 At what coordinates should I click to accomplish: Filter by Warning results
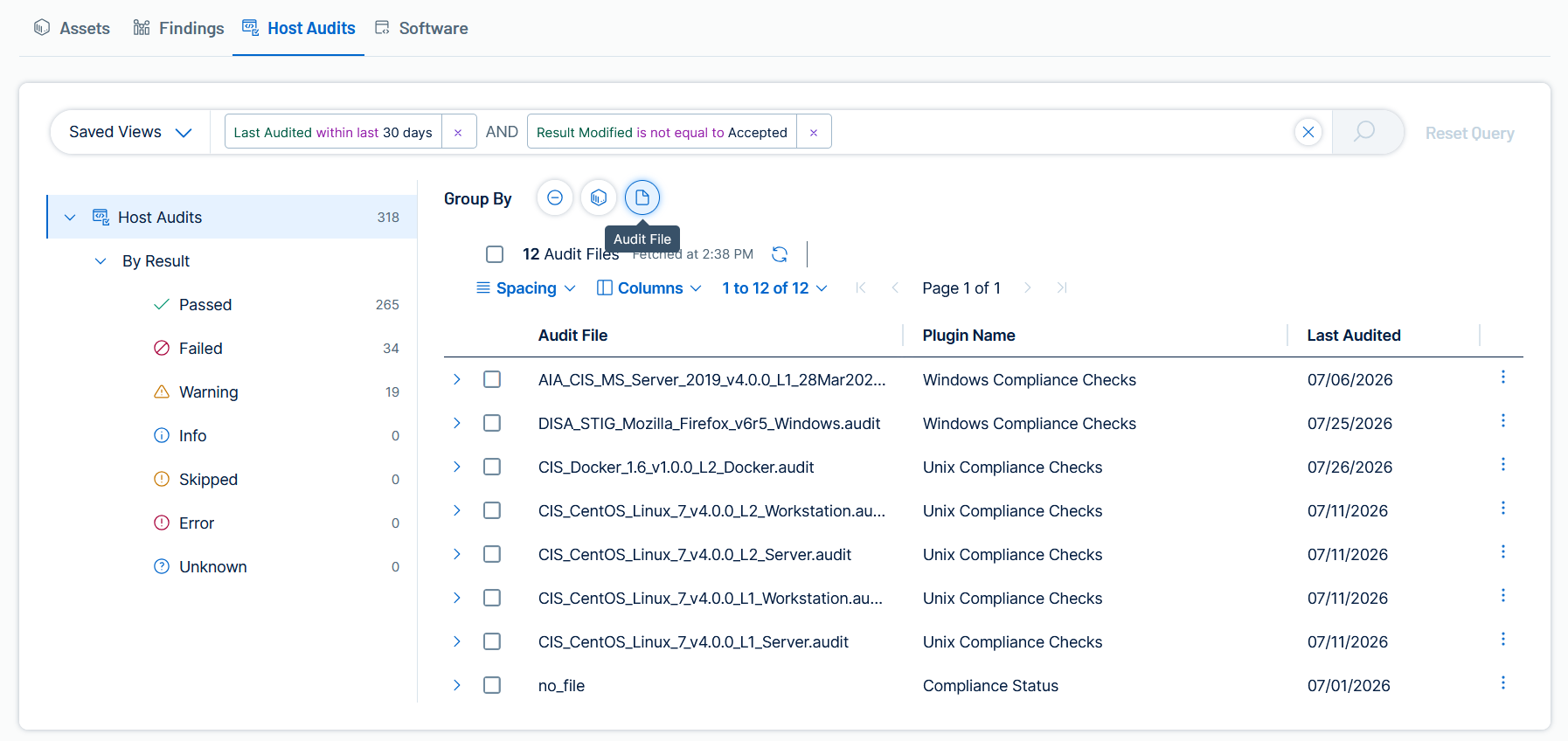click(x=275, y=392)
